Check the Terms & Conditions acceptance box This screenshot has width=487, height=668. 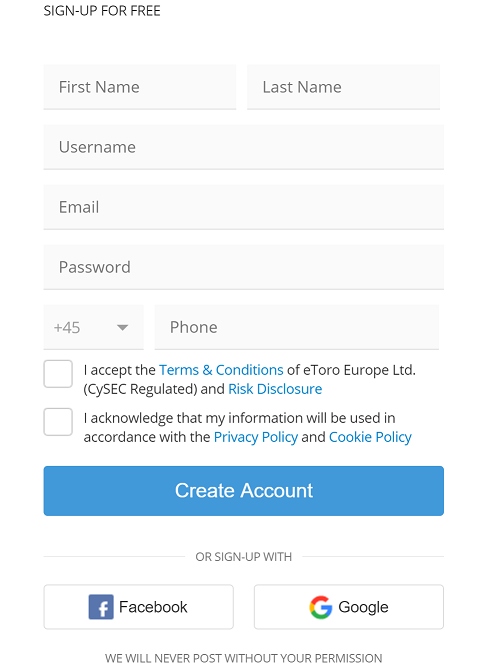point(58,374)
